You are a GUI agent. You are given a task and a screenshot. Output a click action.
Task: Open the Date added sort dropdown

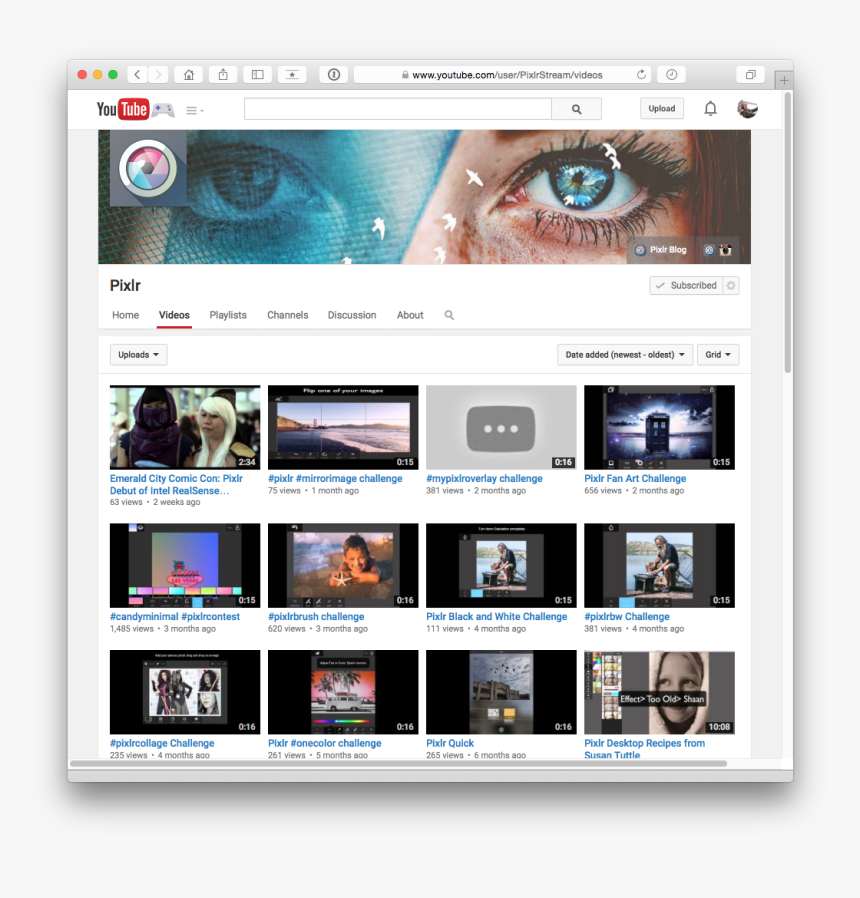(x=625, y=355)
